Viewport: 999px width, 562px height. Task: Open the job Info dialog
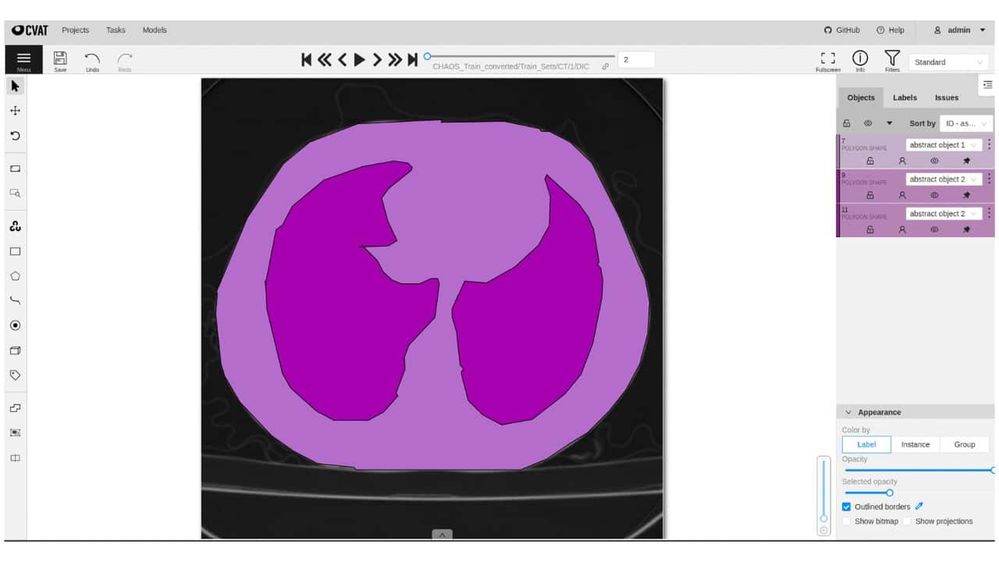pyautogui.click(x=860, y=61)
